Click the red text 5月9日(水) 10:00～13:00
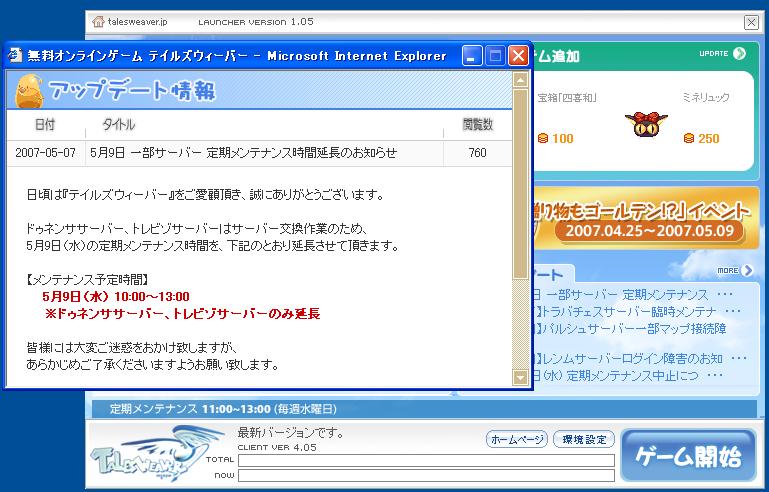This screenshot has width=769, height=492. coord(116,297)
